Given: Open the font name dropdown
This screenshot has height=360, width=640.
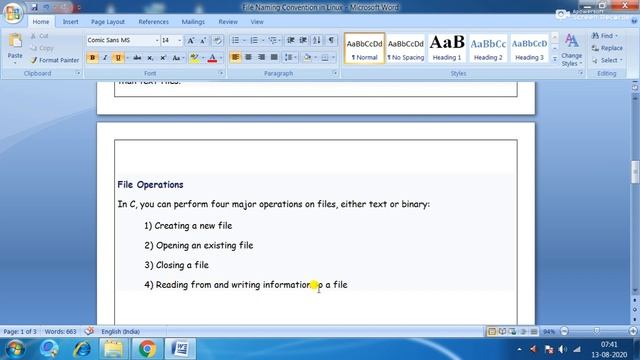Looking at the screenshot, I should click(157, 40).
